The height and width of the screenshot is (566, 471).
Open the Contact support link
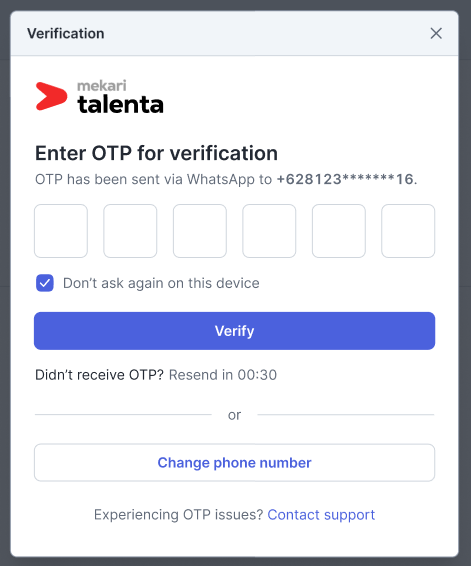(x=321, y=515)
